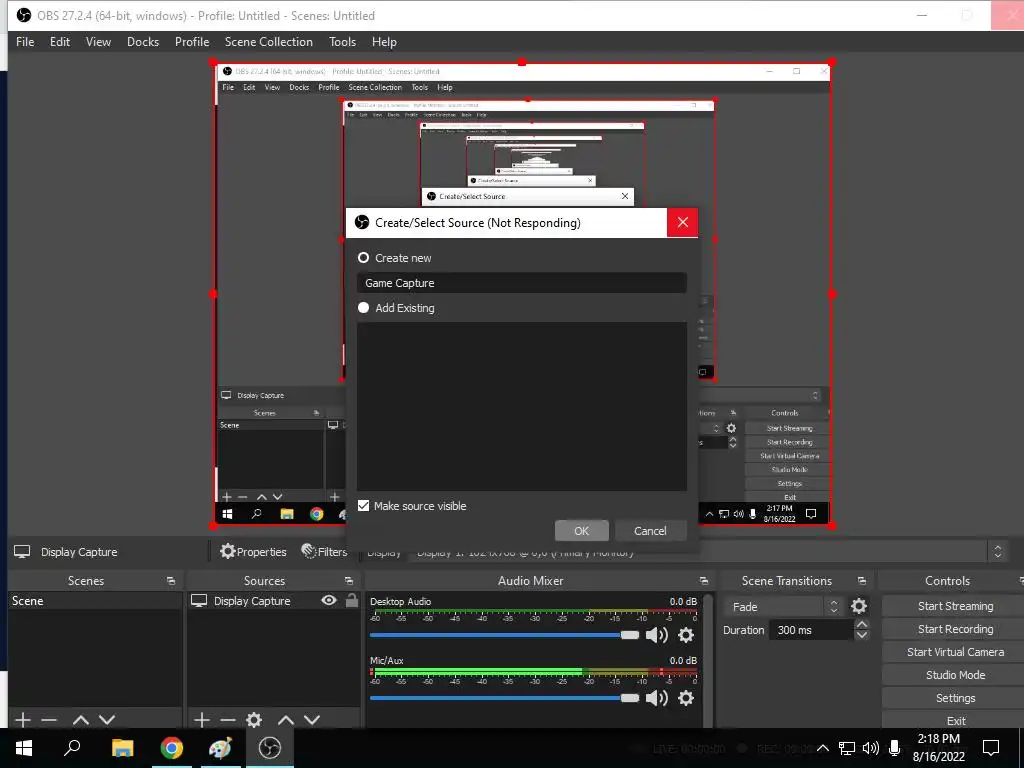
Task: Click the Game Capture name field
Action: (x=521, y=283)
